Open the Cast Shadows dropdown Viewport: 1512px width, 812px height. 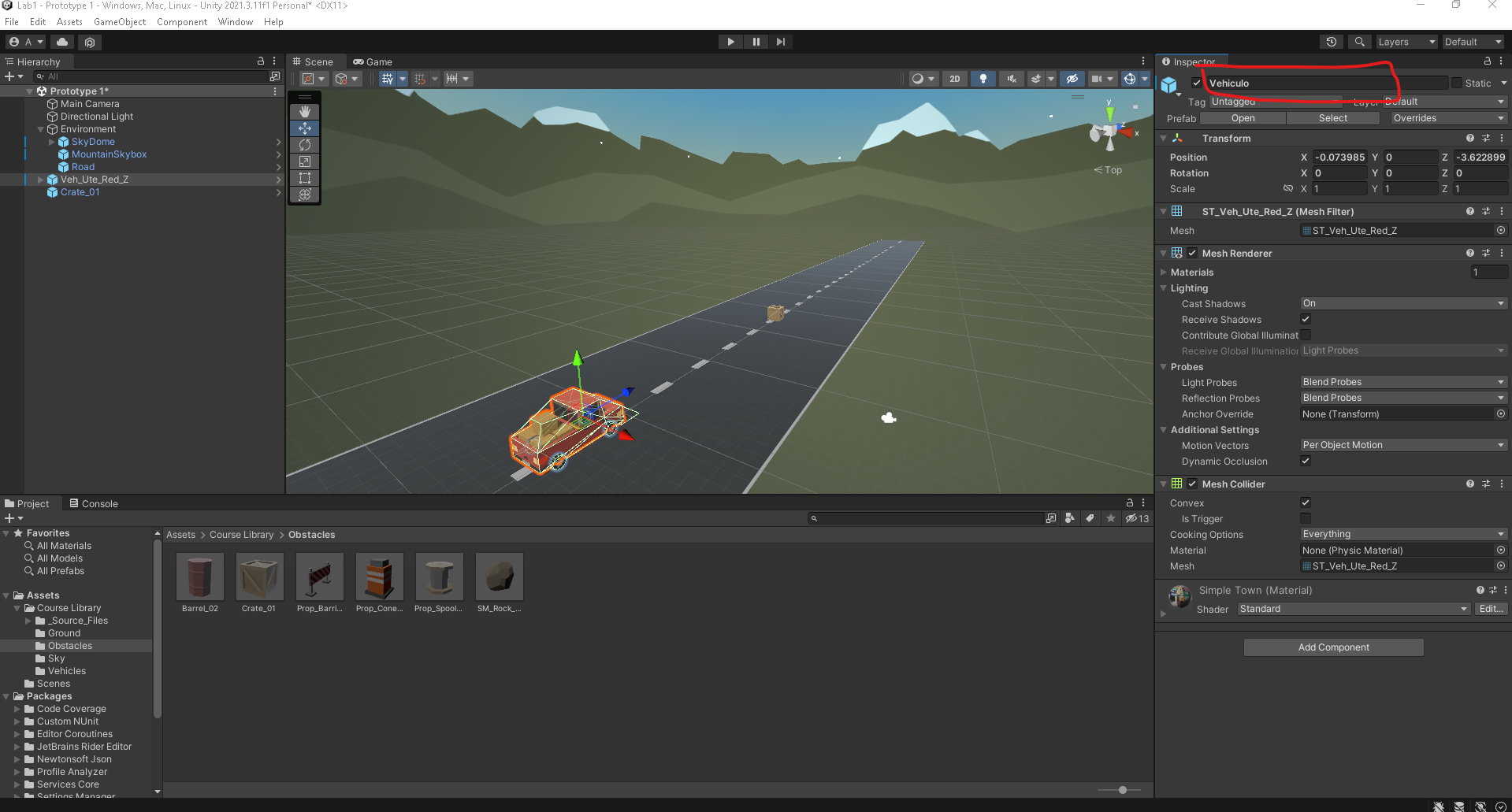(x=1402, y=303)
